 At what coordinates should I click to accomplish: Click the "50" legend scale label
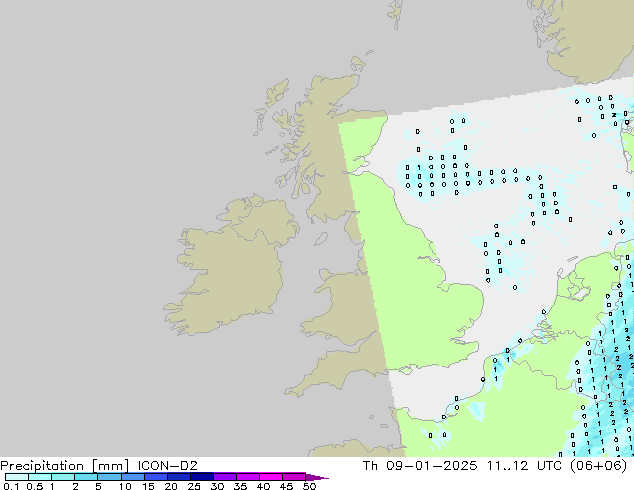click(309, 486)
